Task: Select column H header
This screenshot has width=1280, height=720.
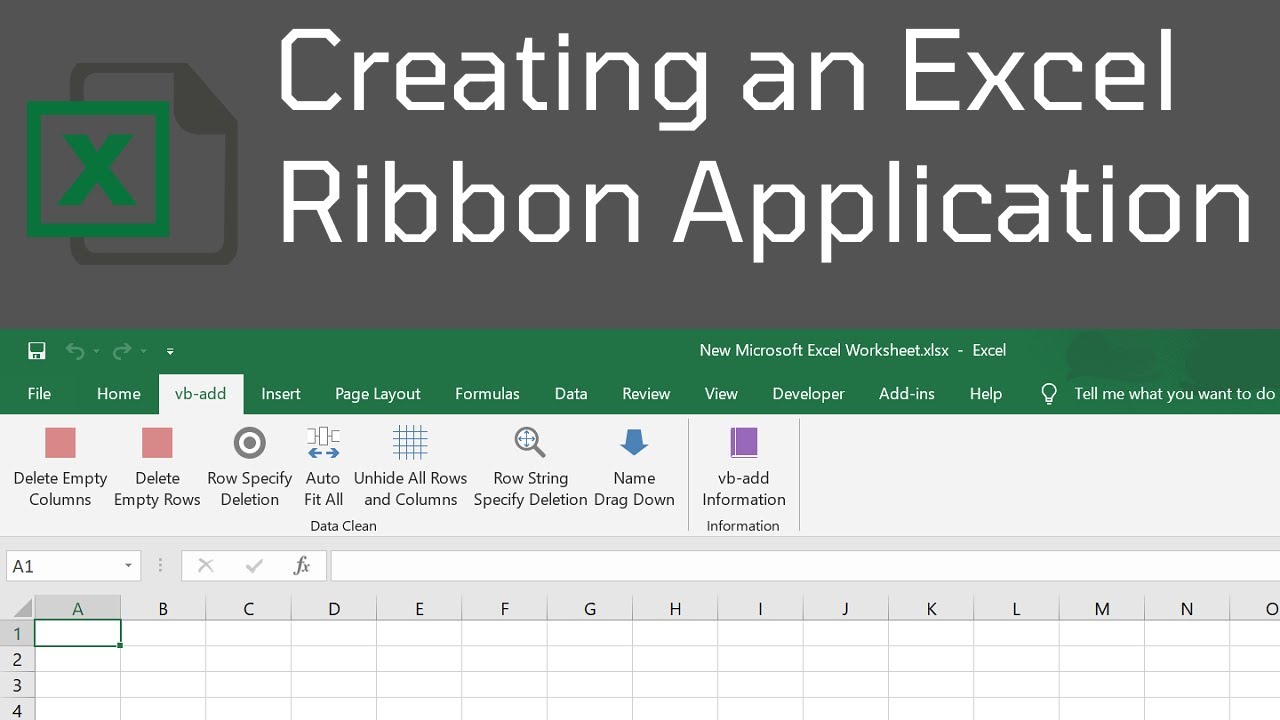Action: point(675,608)
